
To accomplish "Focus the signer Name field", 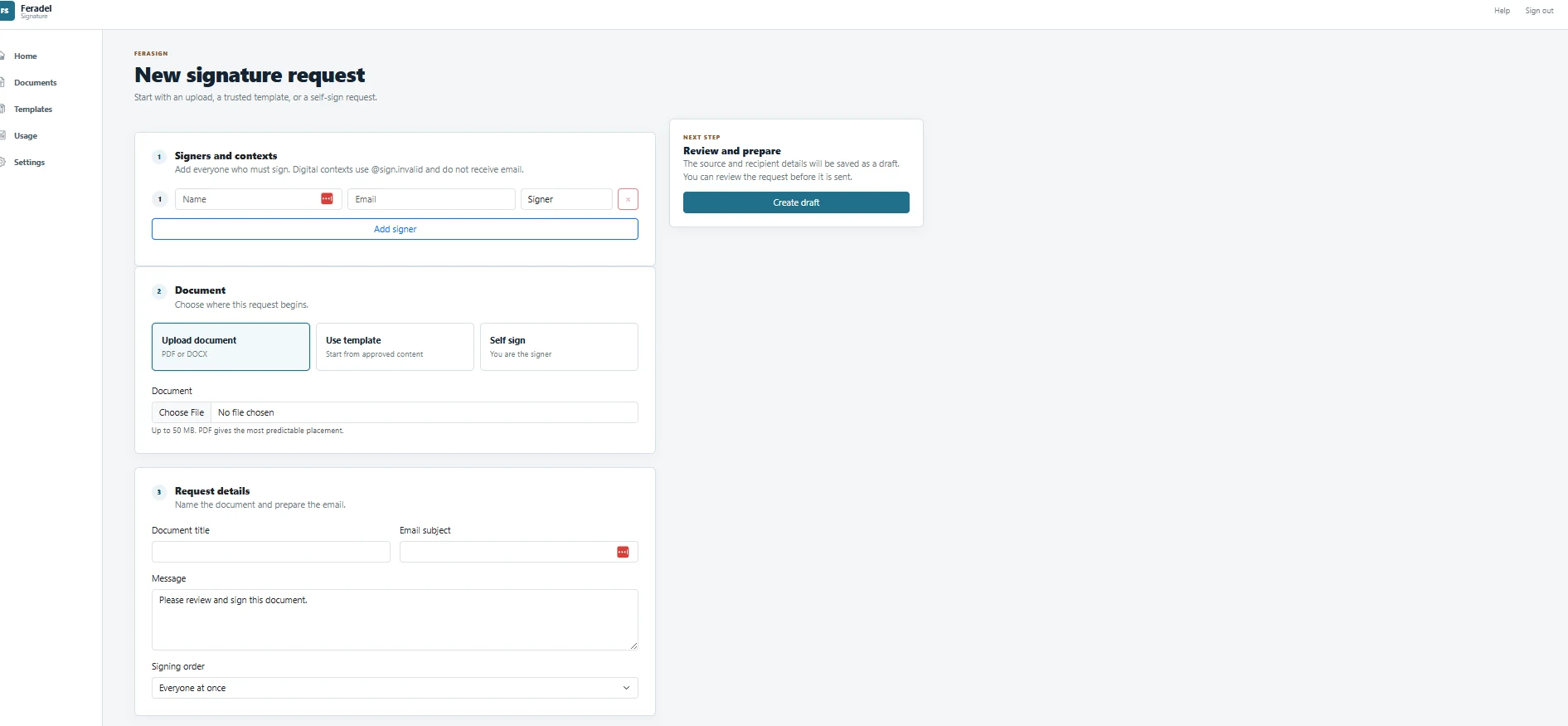I will tap(258, 199).
